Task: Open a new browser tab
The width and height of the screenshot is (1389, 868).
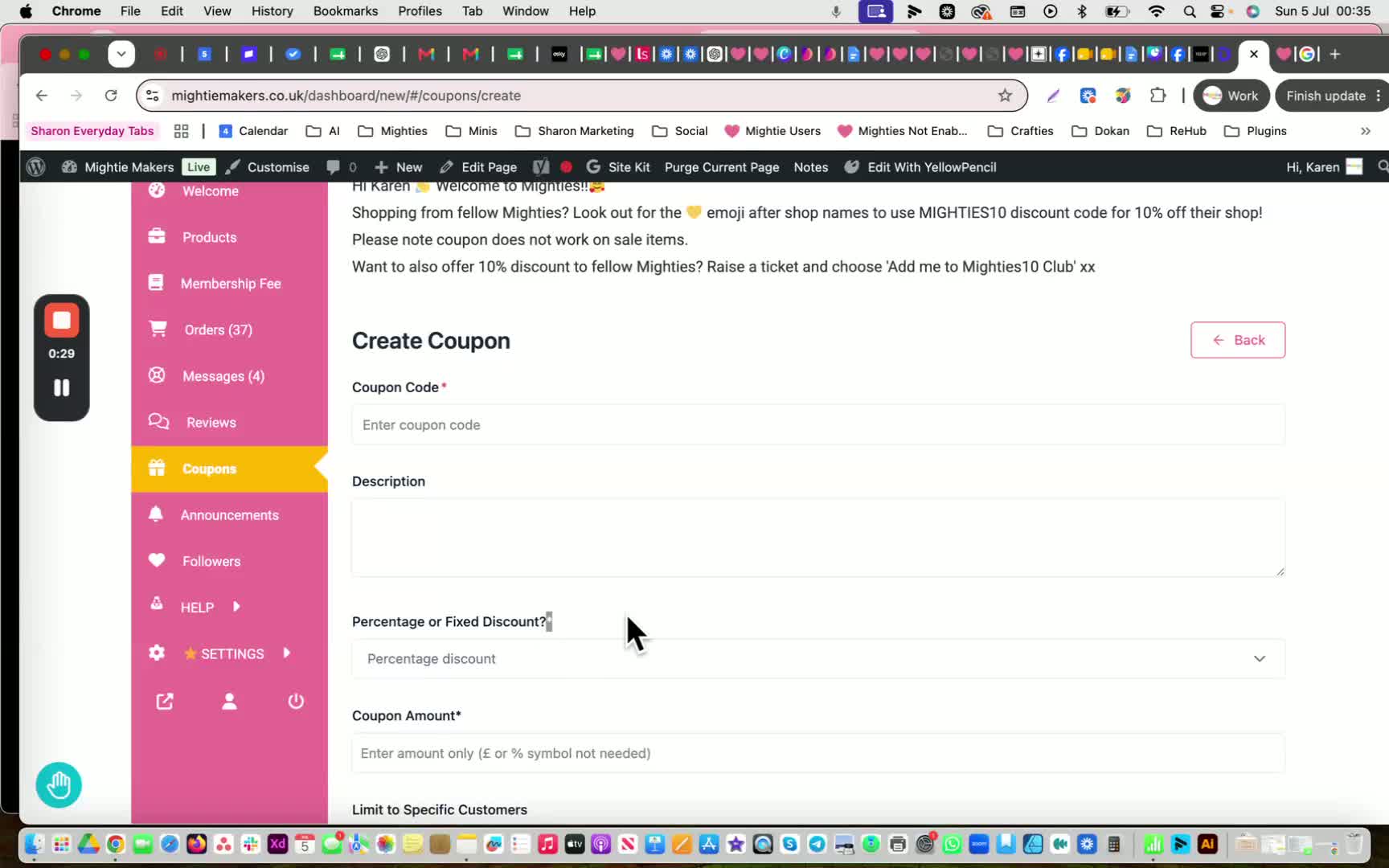Action: (x=1335, y=54)
